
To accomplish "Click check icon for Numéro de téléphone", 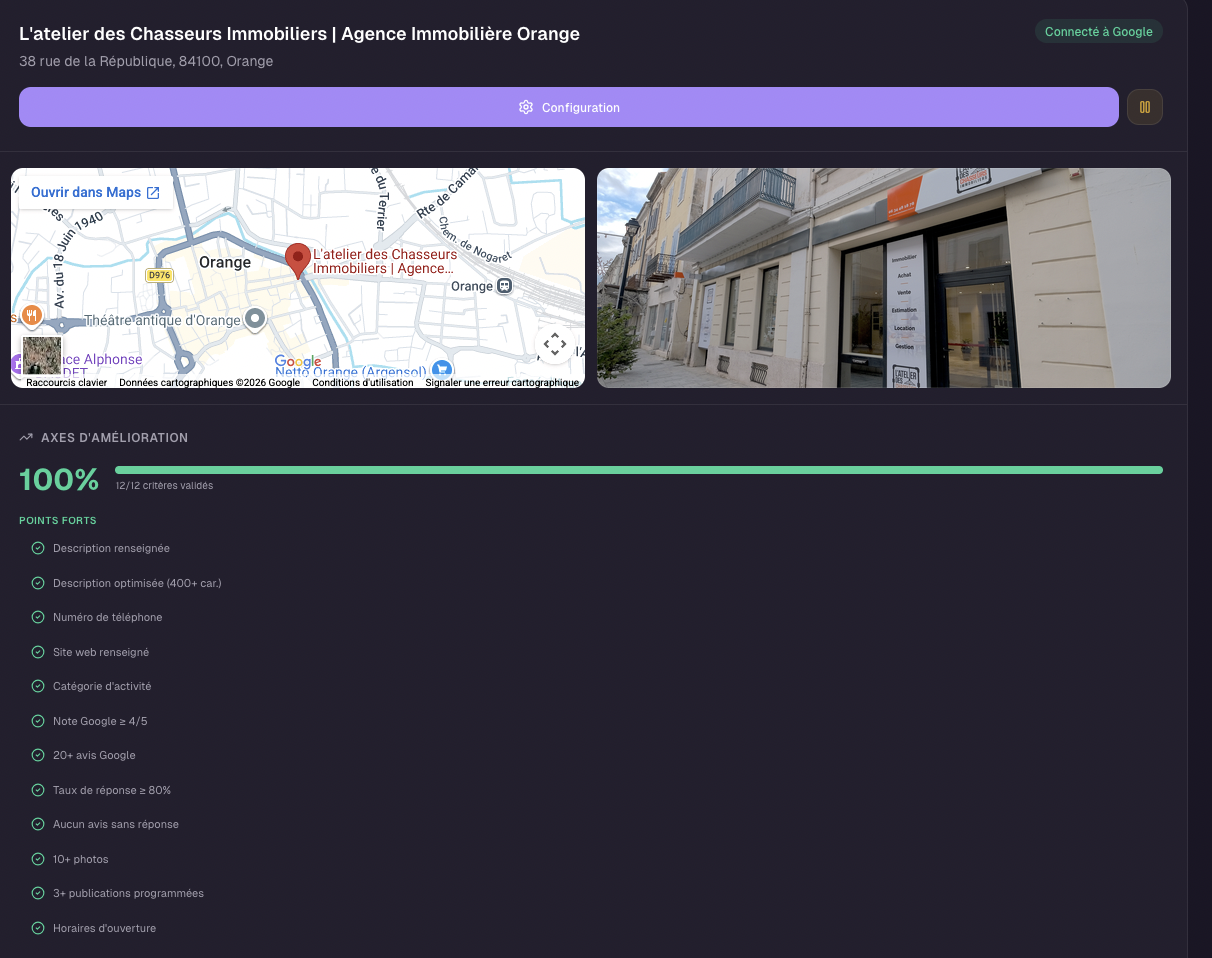I will point(38,617).
